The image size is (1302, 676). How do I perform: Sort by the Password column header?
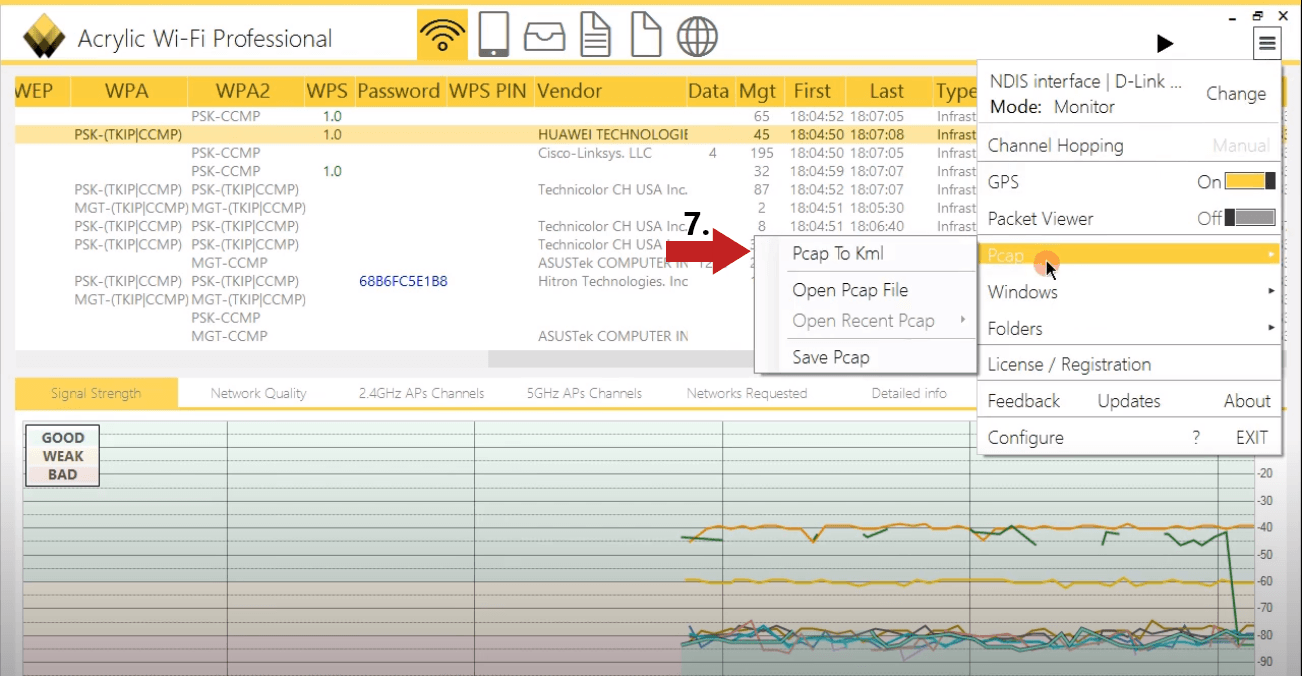pyautogui.click(x=398, y=91)
